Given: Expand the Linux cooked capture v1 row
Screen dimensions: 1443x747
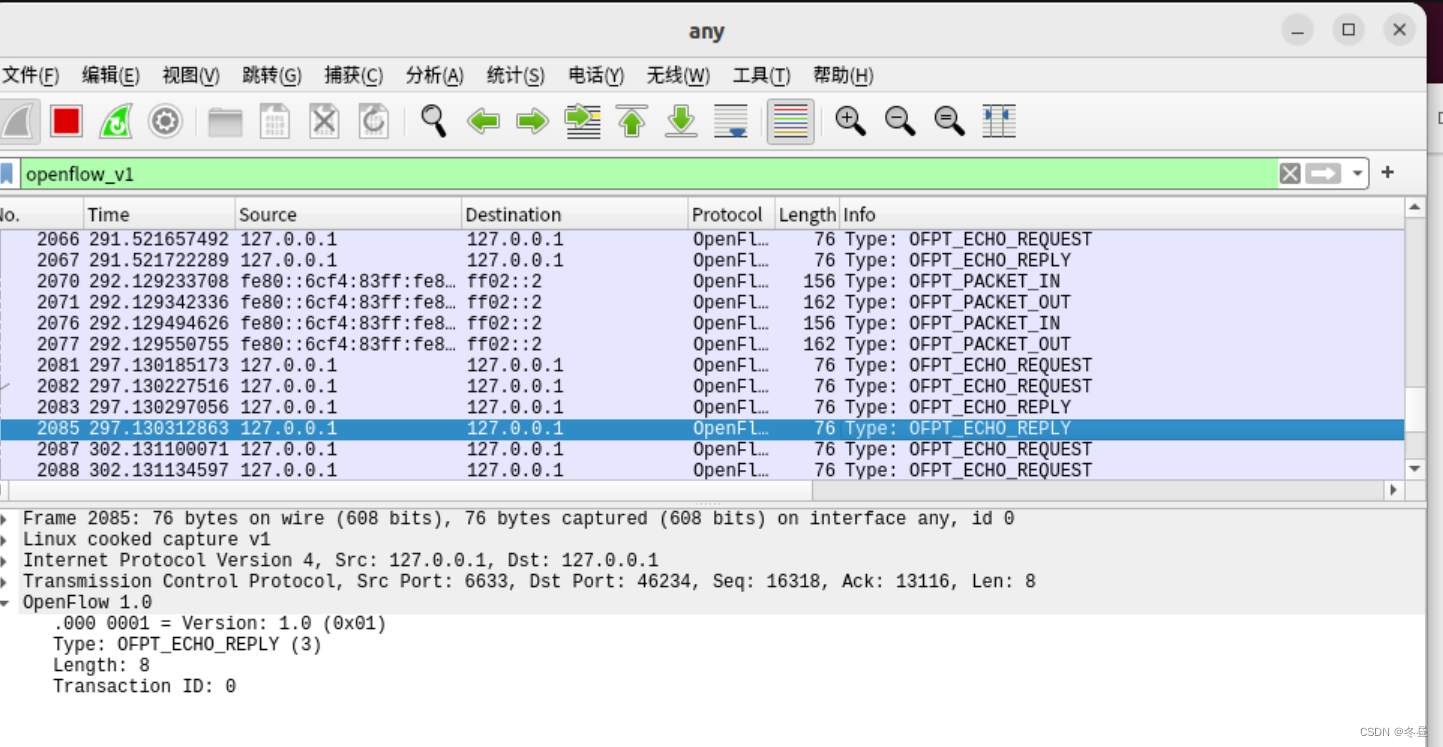Looking at the screenshot, I should click(5, 540).
